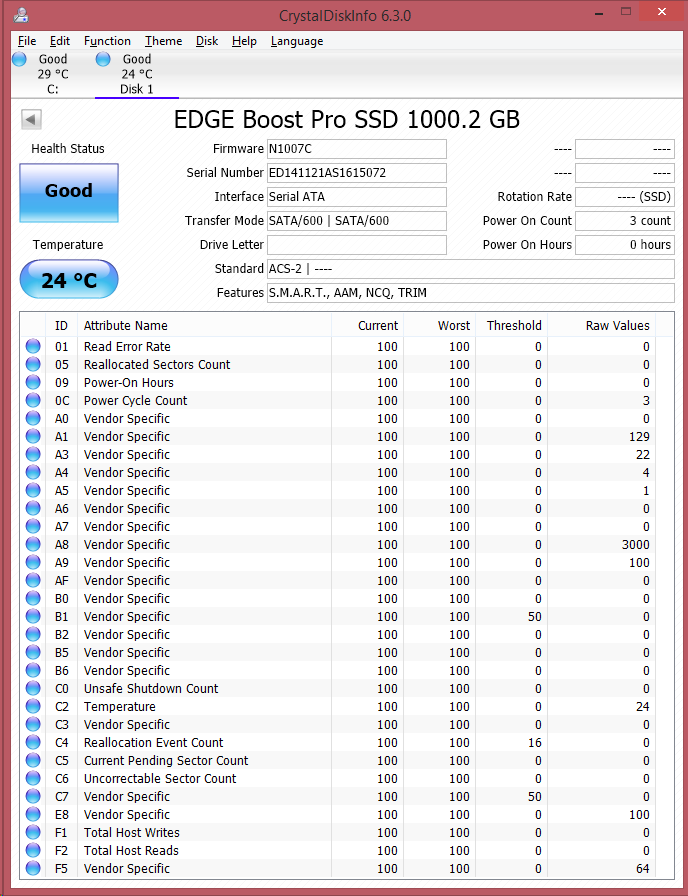Select the Power Cycle Count text
Image resolution: width=688 pixels, height=896 pixels.
coord(135,401)
